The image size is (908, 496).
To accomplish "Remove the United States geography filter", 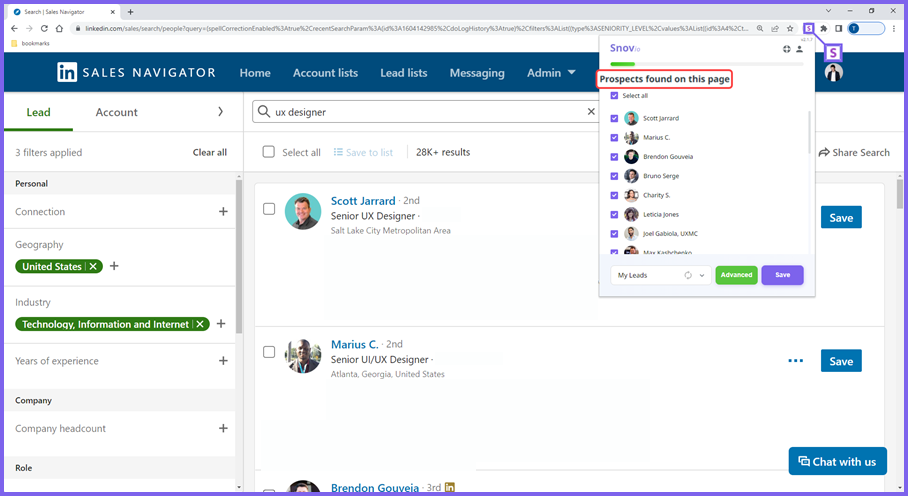I will tap(93, 266).
